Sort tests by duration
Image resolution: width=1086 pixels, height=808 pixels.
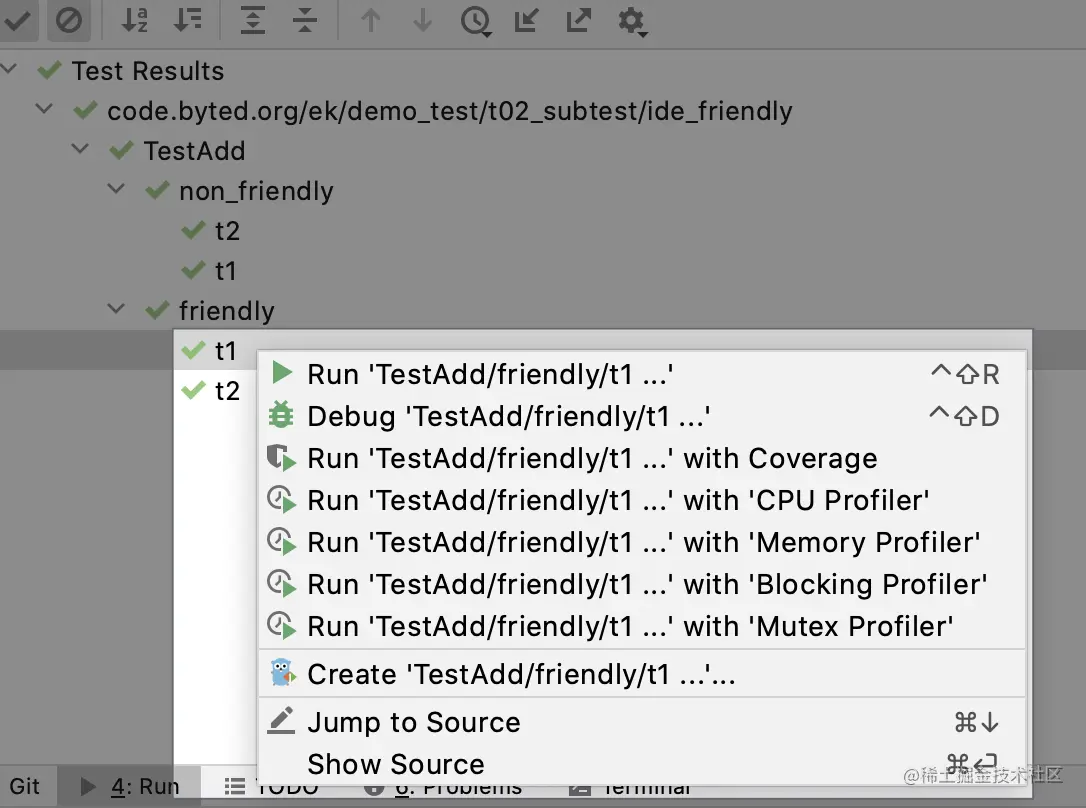(187, 21)
